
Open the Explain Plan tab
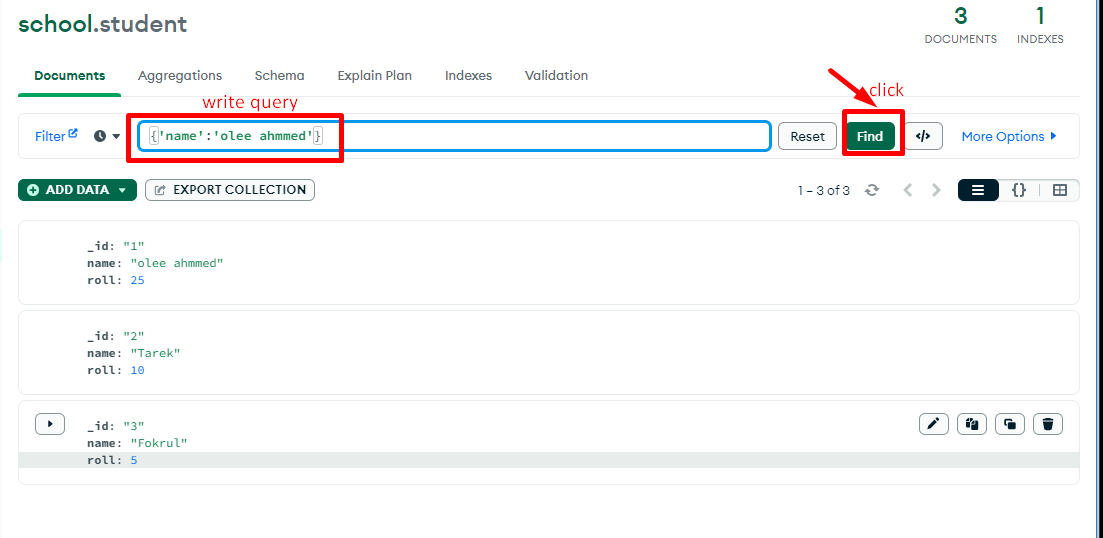click(374, 76)
